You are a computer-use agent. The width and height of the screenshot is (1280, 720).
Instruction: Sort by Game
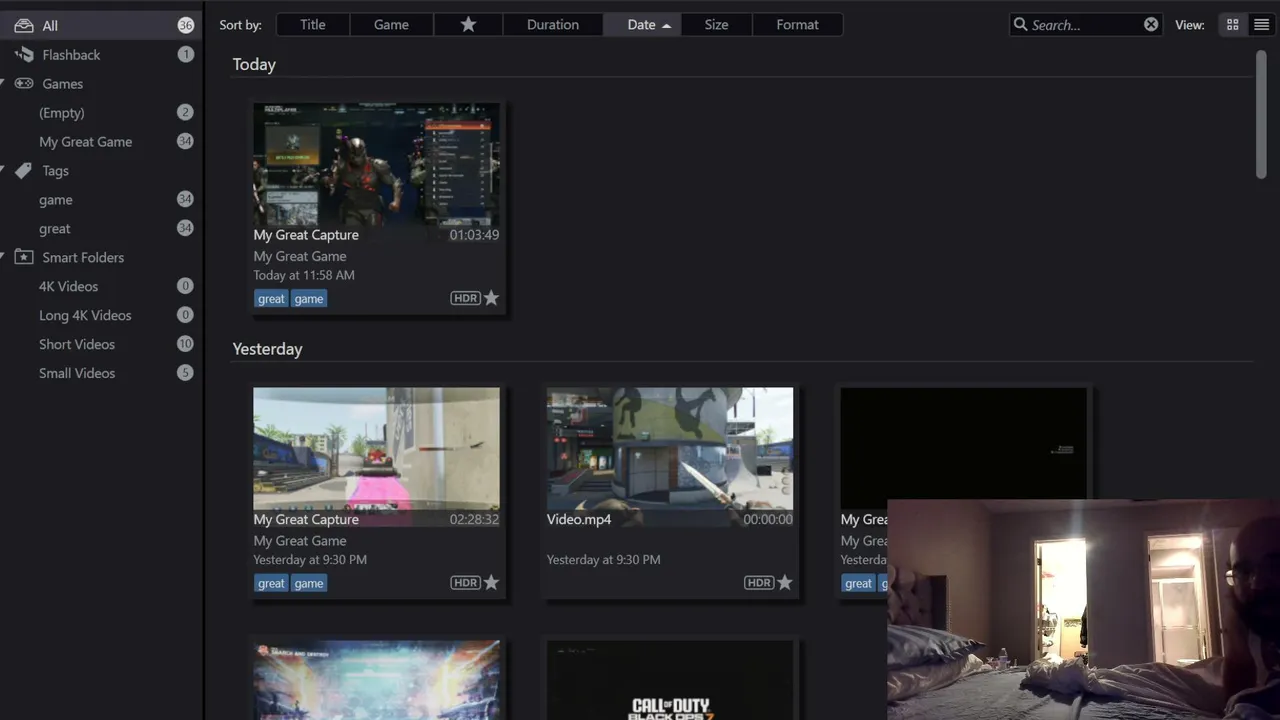[x=391, y=24]
